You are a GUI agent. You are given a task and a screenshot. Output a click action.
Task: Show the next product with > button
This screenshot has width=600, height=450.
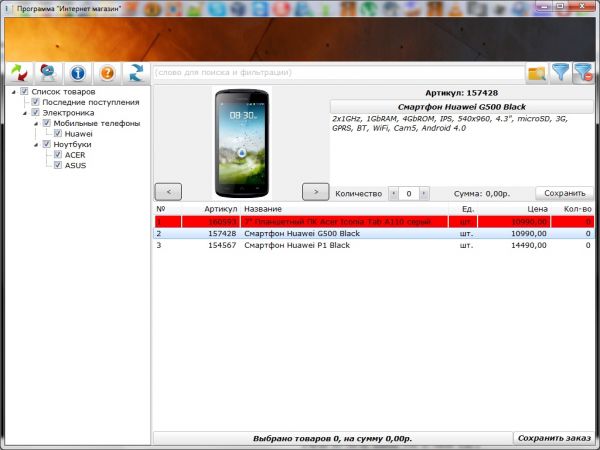[316, 192]
